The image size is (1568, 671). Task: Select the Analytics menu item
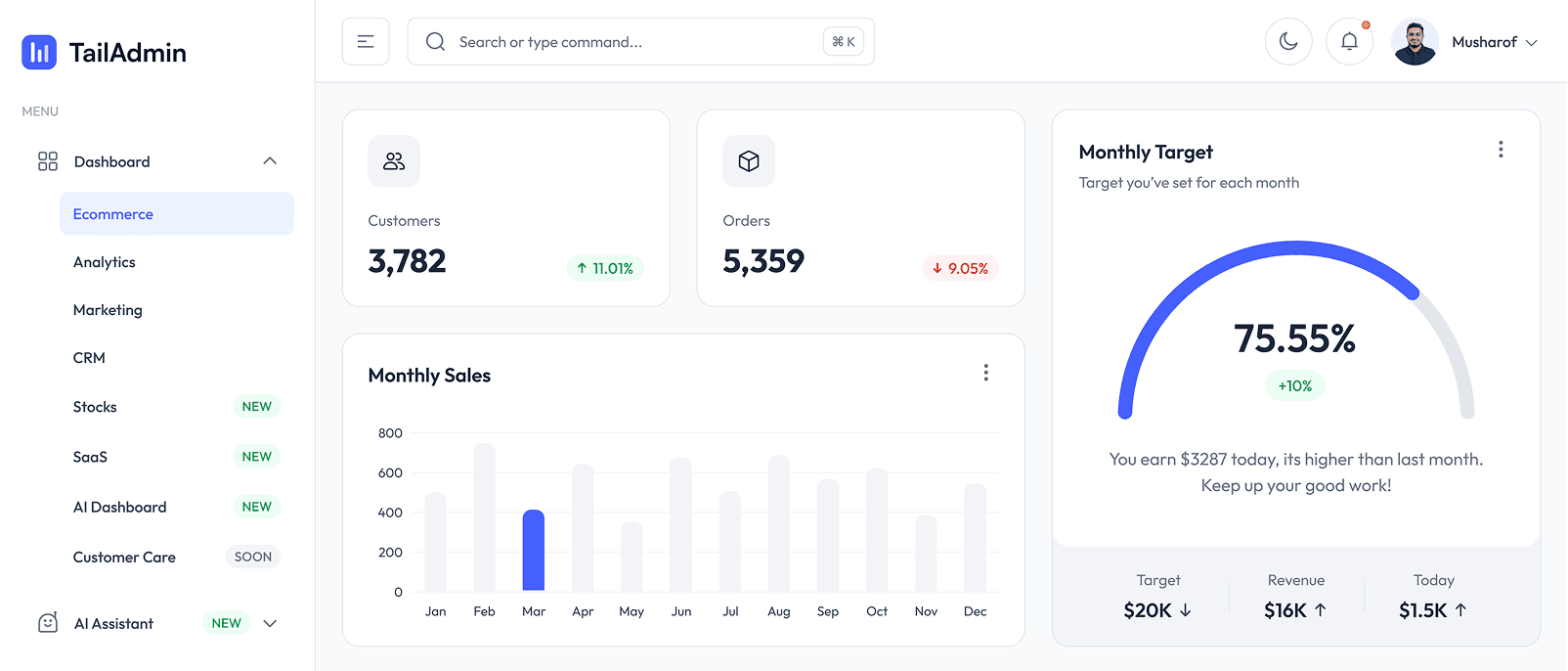pos(105,261)
